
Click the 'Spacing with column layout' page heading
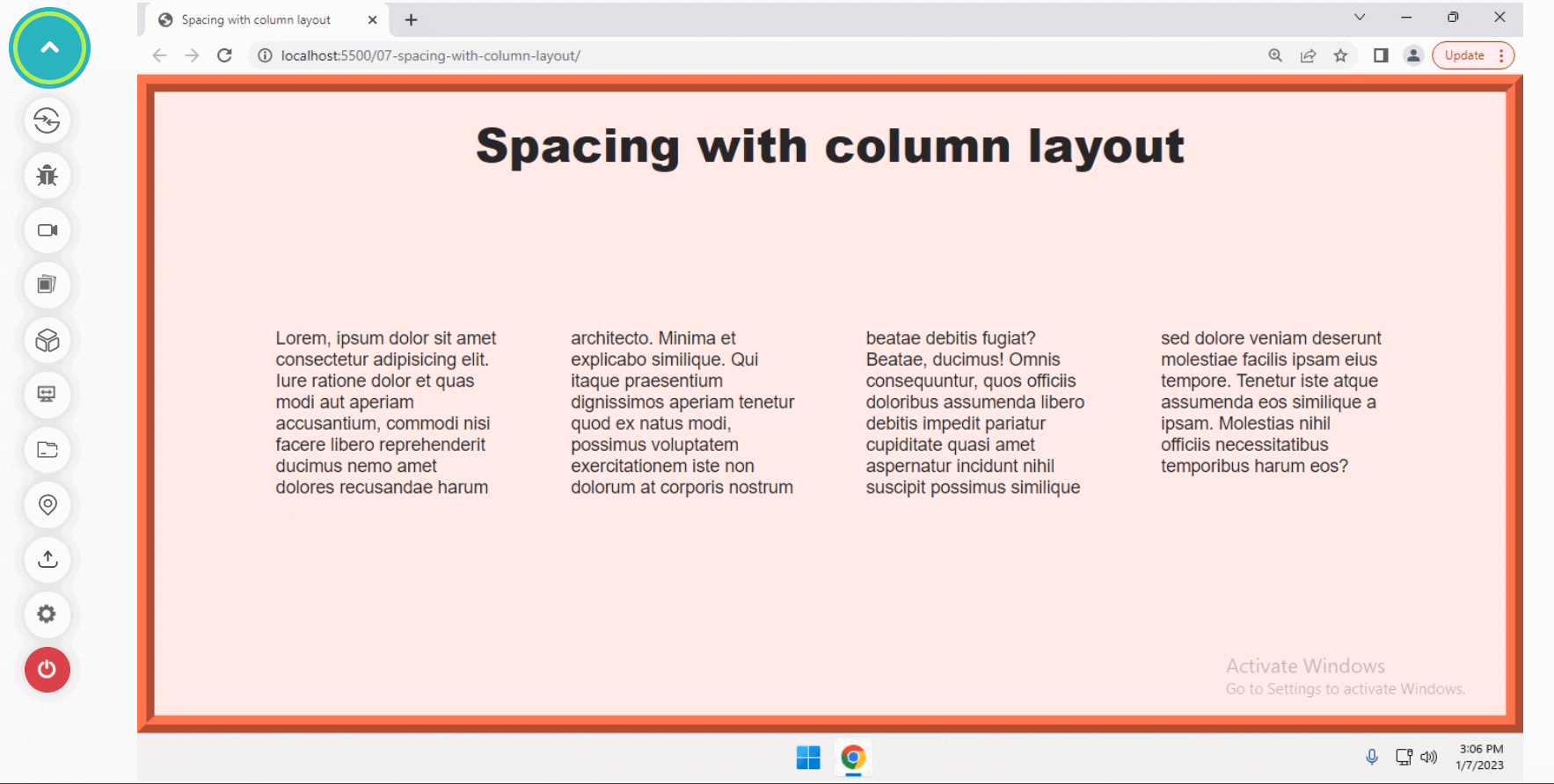(x=829, y=146)
